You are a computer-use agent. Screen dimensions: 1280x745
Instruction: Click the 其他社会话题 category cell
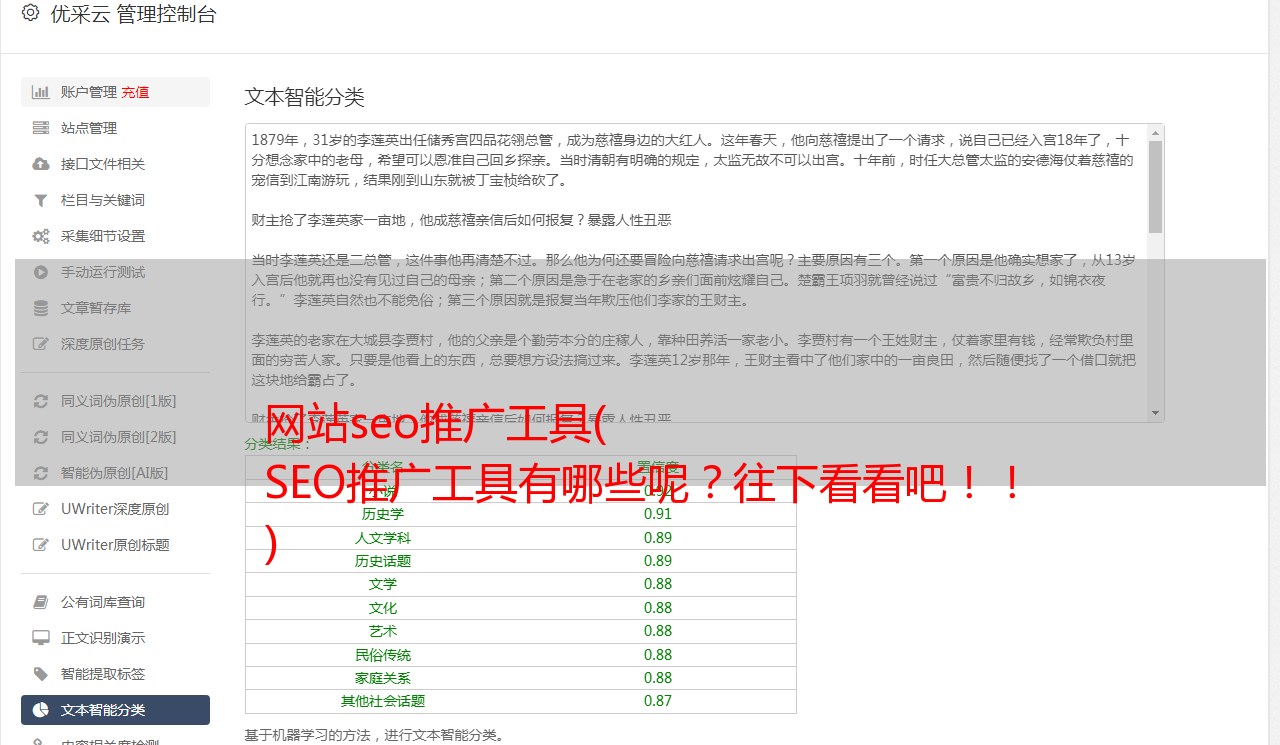pyautogui.click(x=383, y=701)
